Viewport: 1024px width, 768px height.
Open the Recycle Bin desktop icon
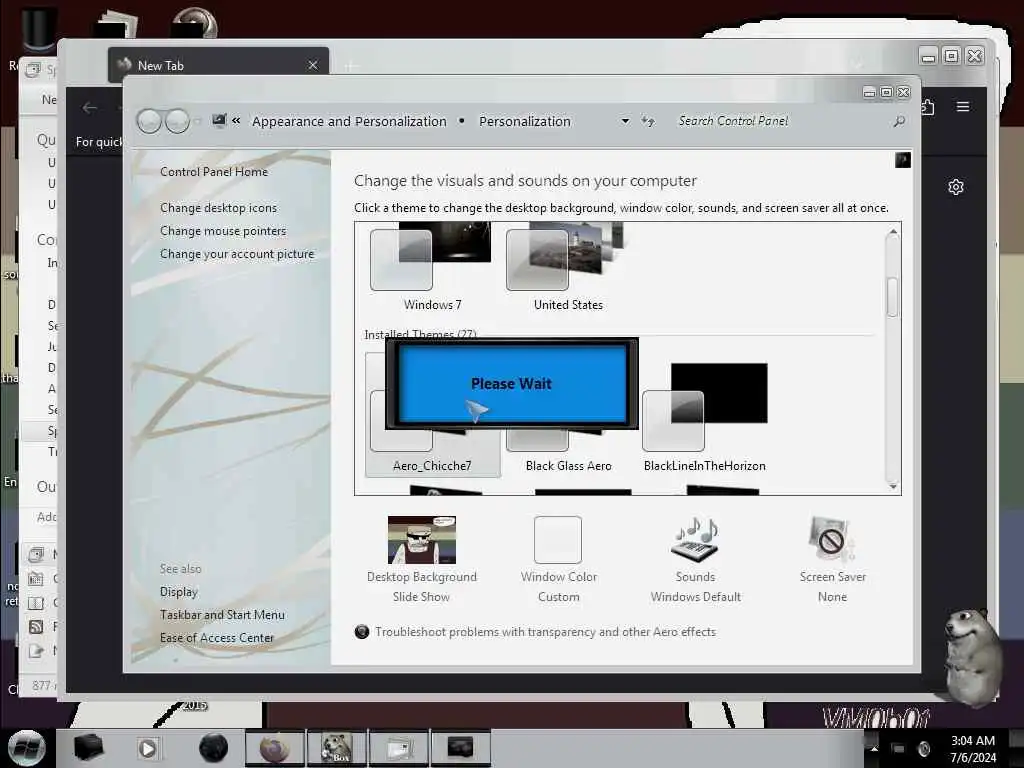38,29
